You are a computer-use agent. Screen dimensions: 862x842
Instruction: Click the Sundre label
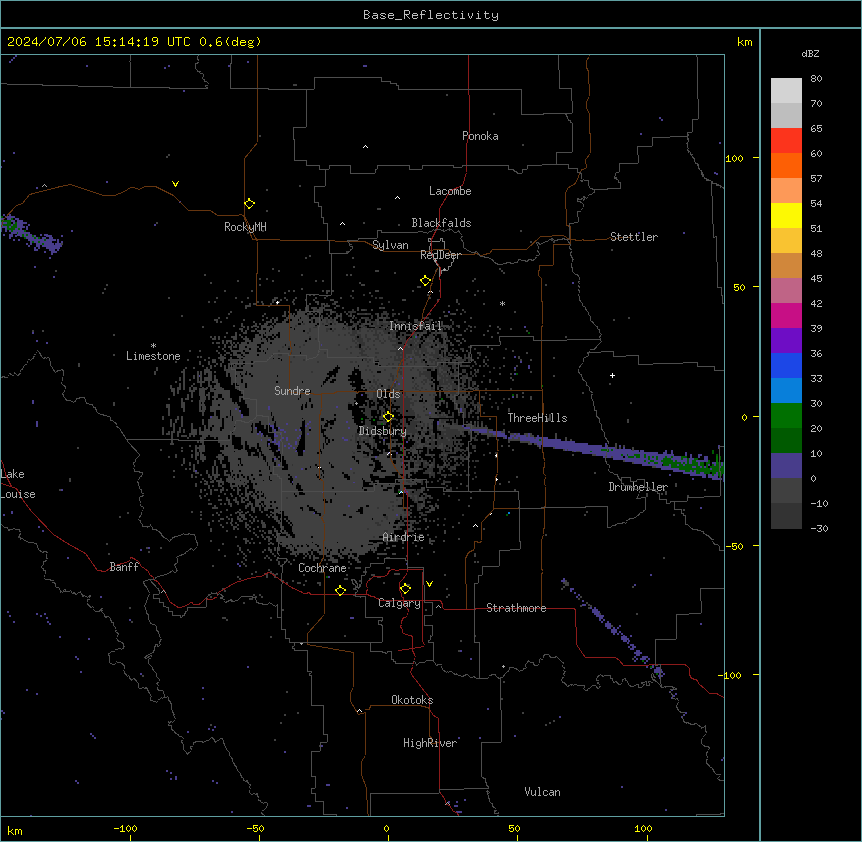[292, 391]
